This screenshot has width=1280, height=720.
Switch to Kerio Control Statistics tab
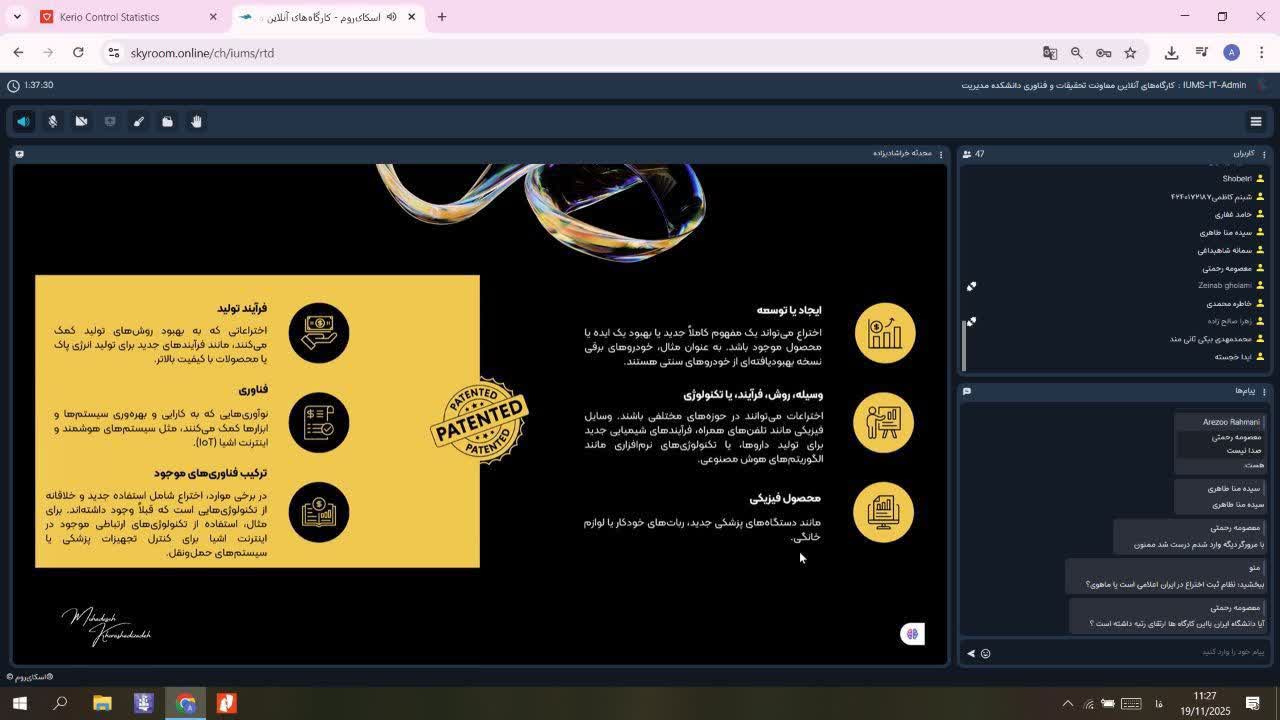click(x=109, y=17)
